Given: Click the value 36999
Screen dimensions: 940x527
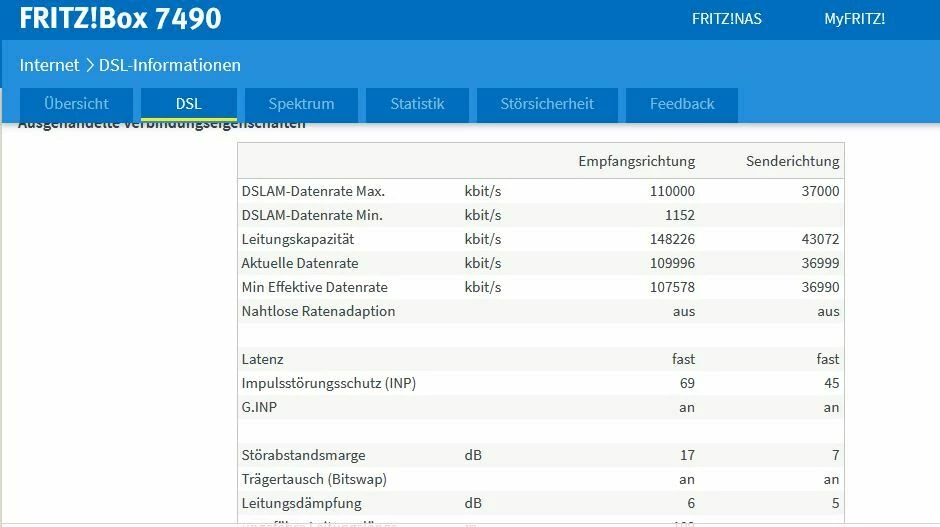Looking at the screenshot, I should [x=820, y=263].
